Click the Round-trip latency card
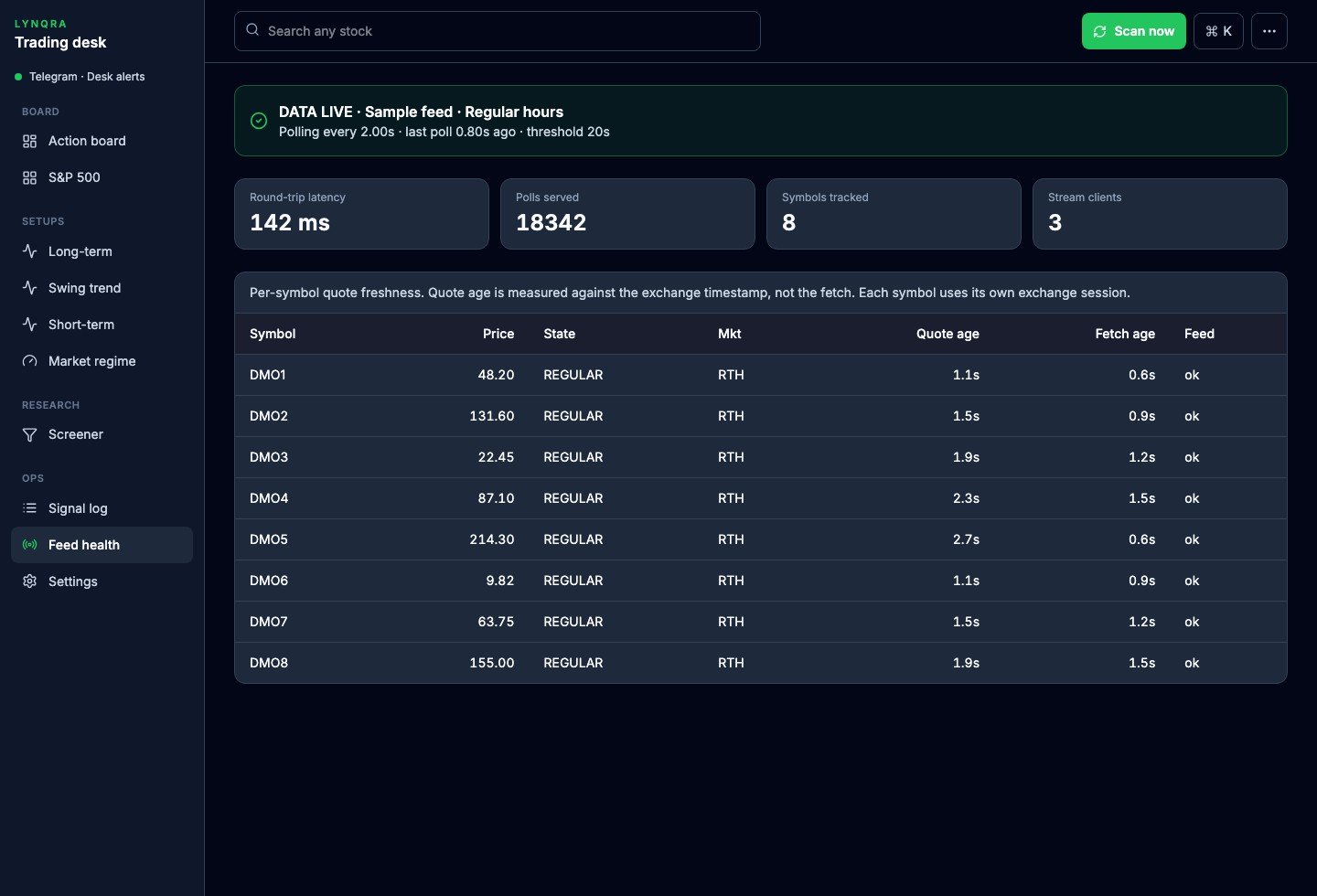The height and width of the screenshot is (896, 1317). [361, 214]
